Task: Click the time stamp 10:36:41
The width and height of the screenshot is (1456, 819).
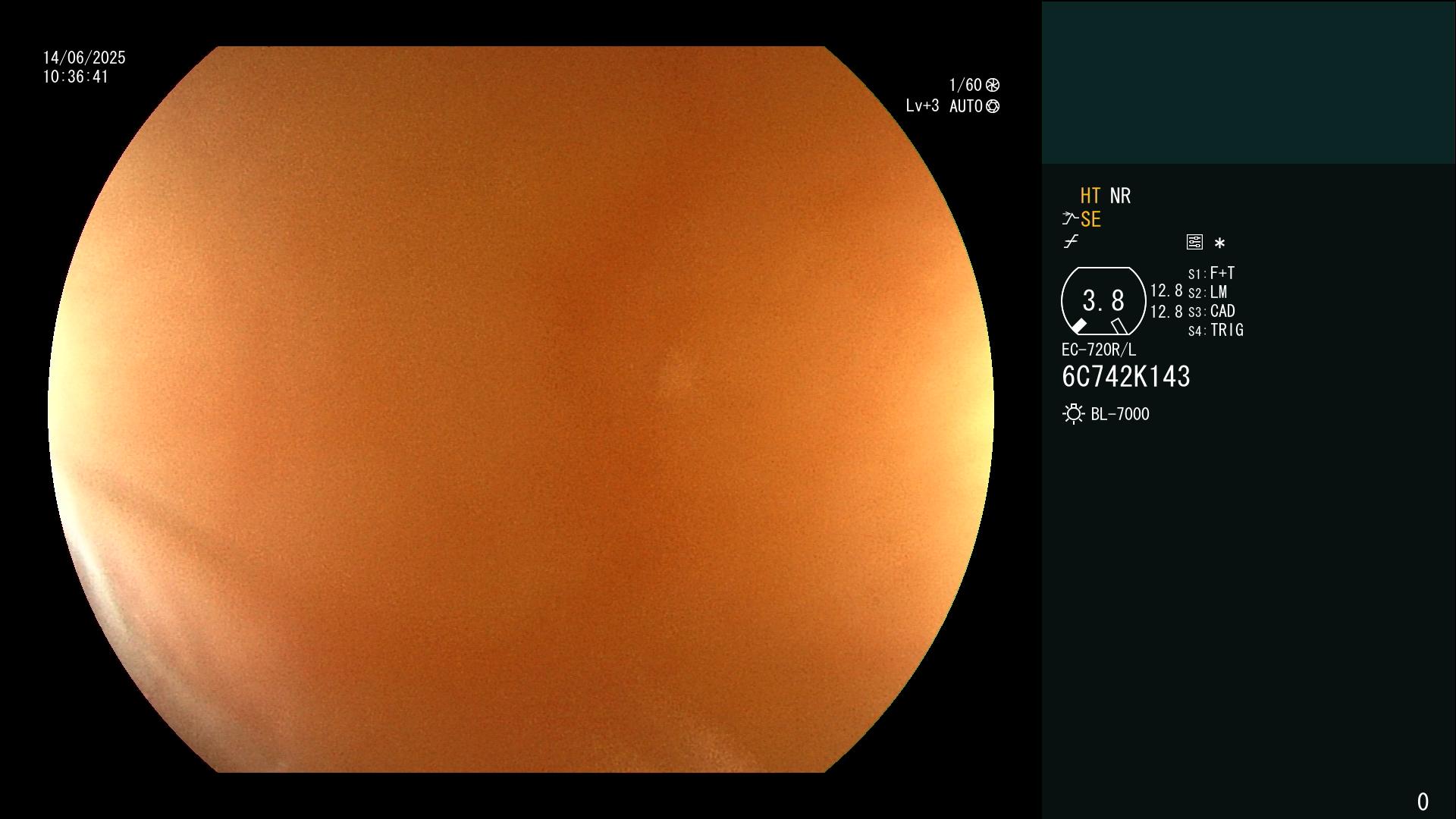Action: click(x=76, y=77)
